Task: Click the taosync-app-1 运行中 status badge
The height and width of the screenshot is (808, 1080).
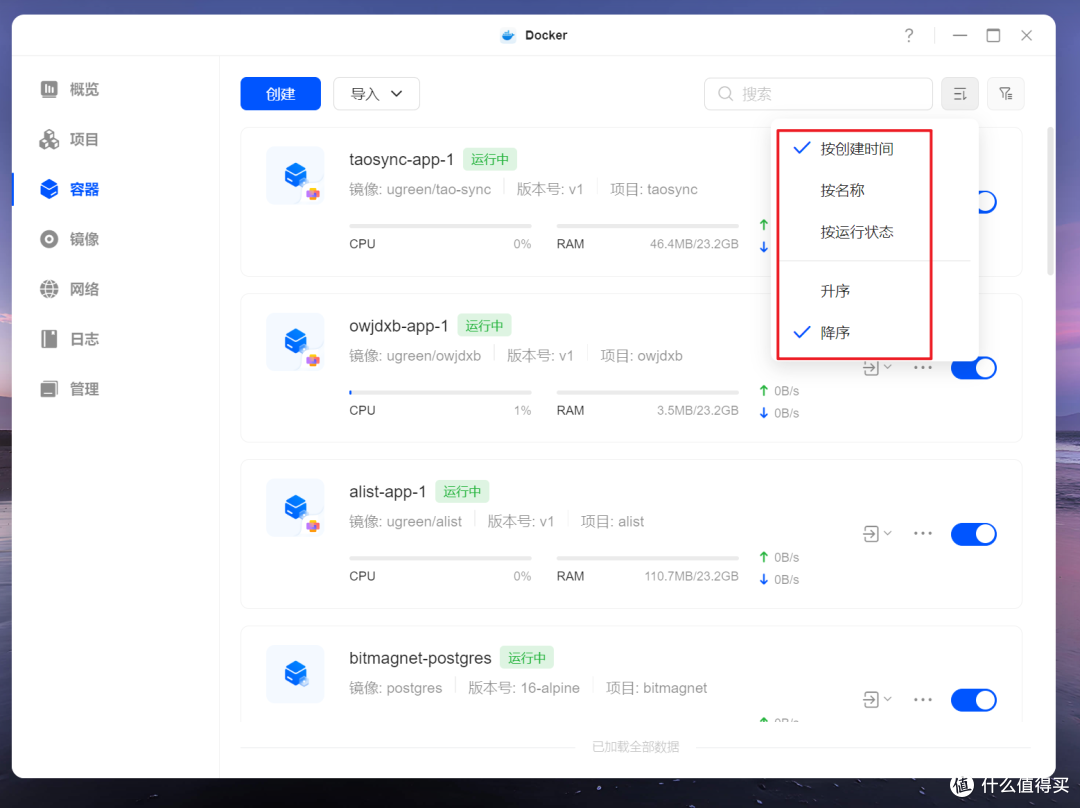Action: pos(490,159)
